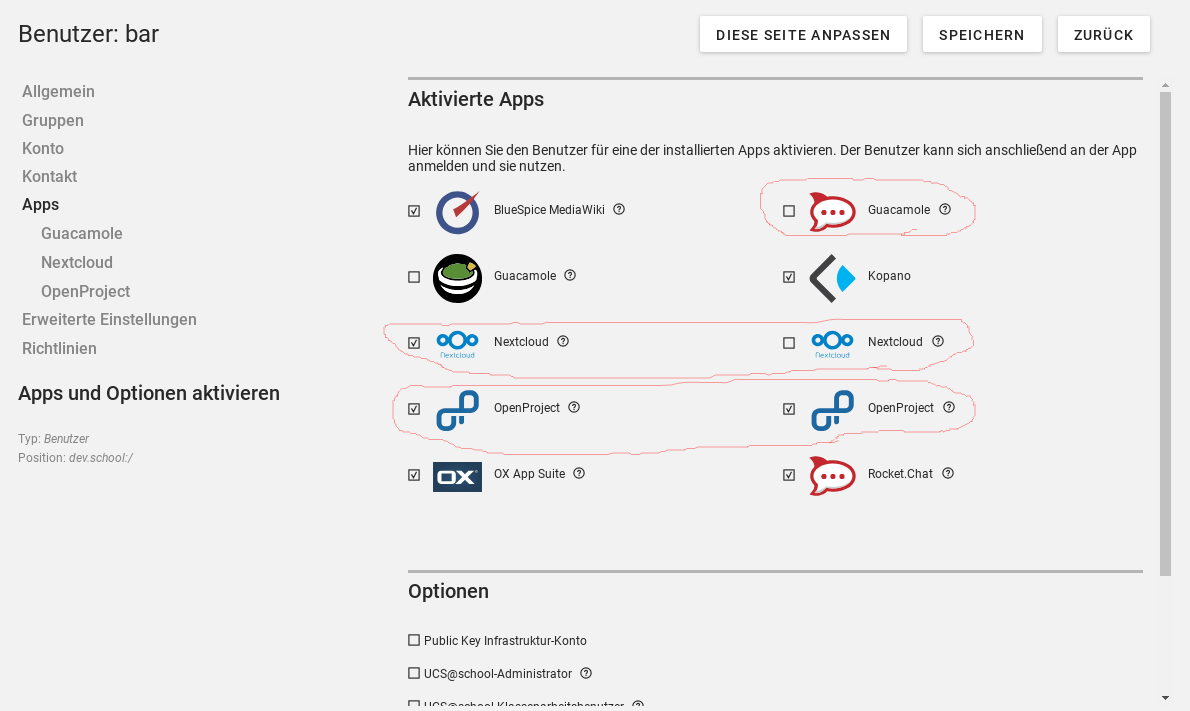Click the OX App Suite logo
The image size is (1190, 711).
[x=457, y=476]
